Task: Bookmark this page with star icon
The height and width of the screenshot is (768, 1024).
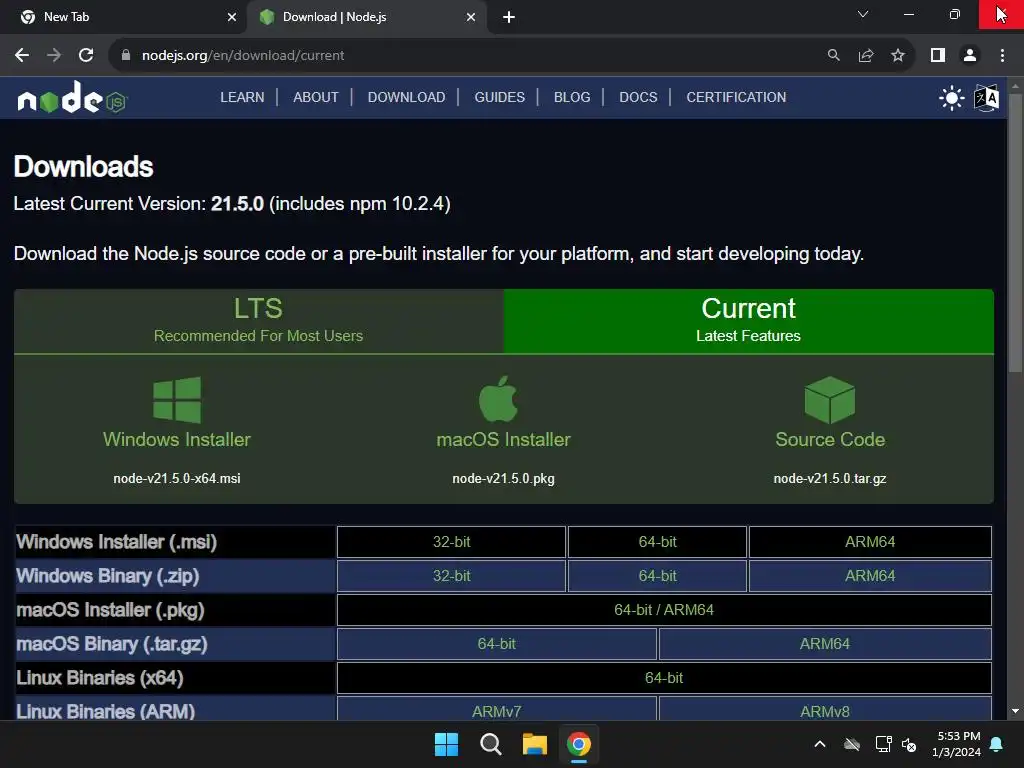Action: coord(898,56)
